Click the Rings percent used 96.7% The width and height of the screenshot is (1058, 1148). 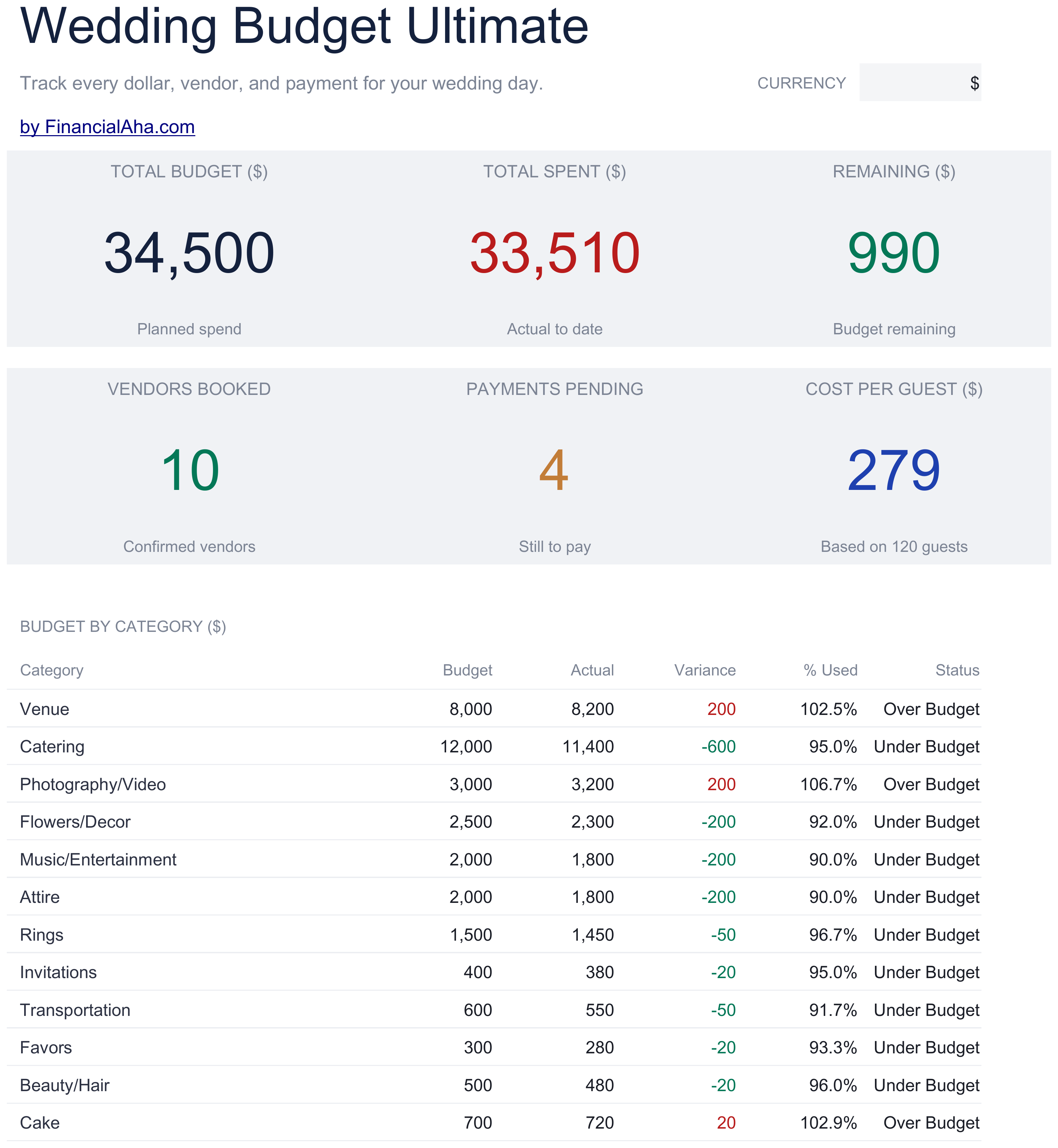[833, 934]
